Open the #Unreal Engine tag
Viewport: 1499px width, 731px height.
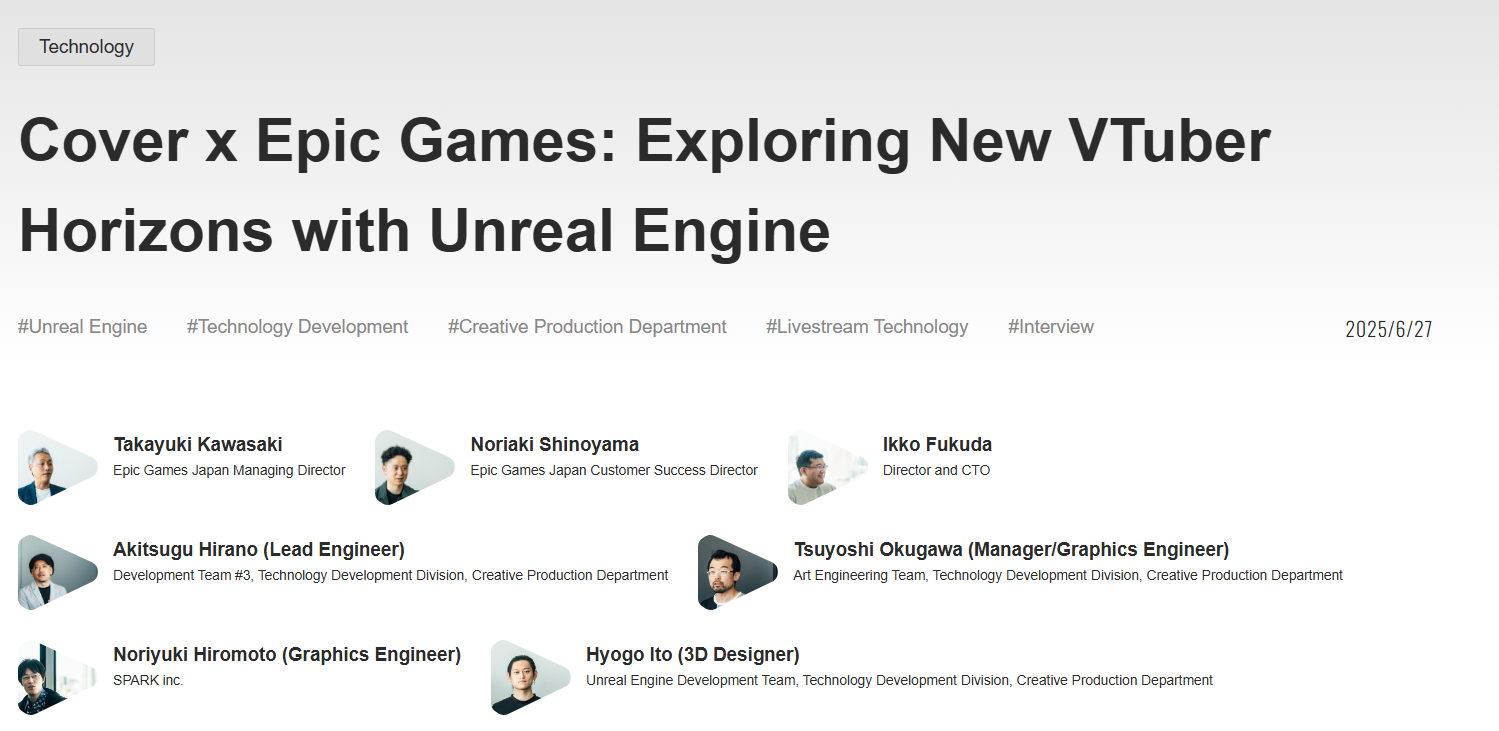click(x=82, y=327)
